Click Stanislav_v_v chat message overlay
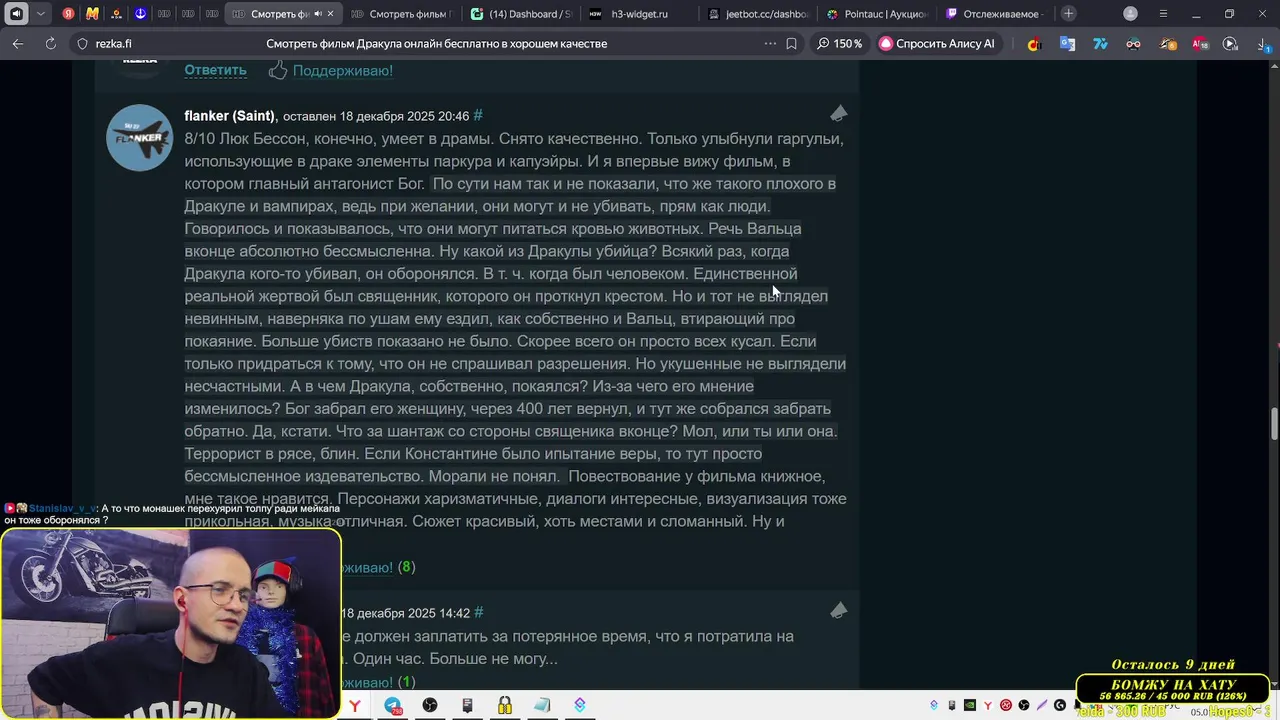Screen dimensions: 1280x720 click(x=172, y=514)
